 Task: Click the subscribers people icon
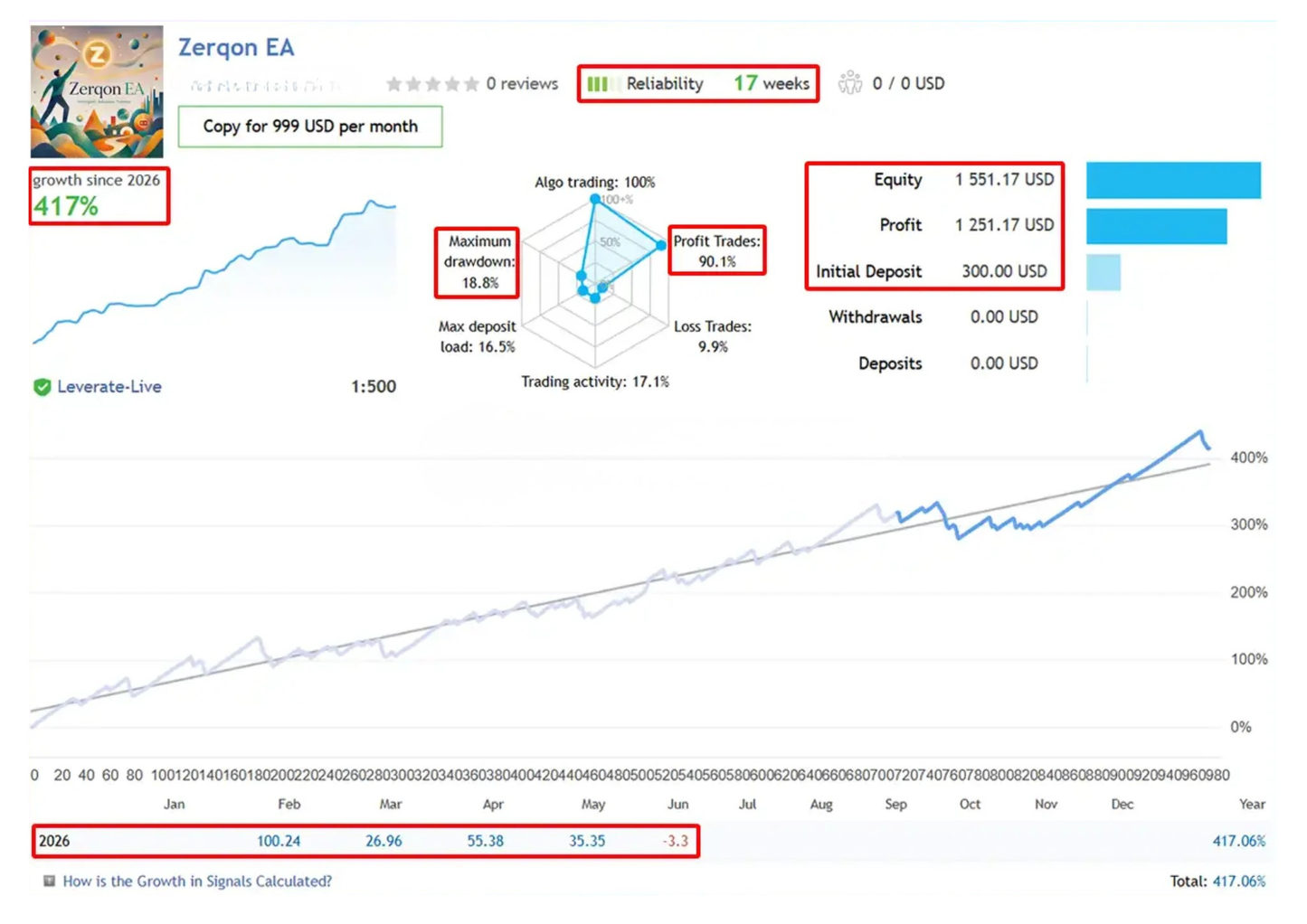click(x=850, y=83)
